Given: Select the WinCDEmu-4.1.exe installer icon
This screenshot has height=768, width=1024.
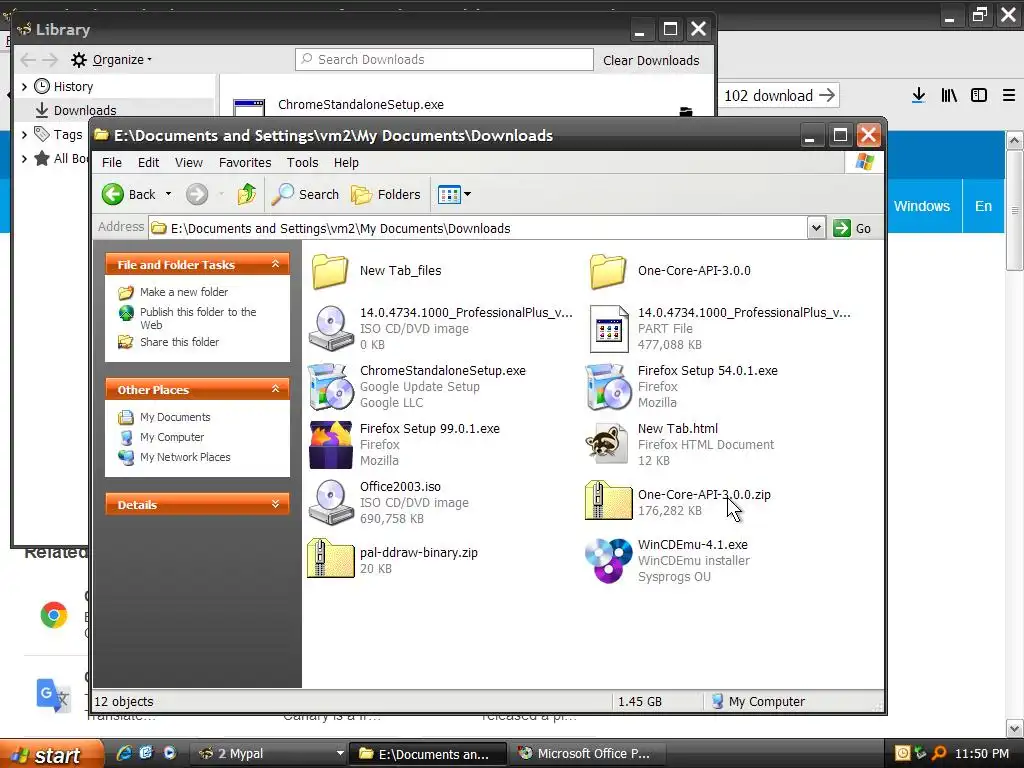Looking at the screenshot, I should (x=609, y=560).
